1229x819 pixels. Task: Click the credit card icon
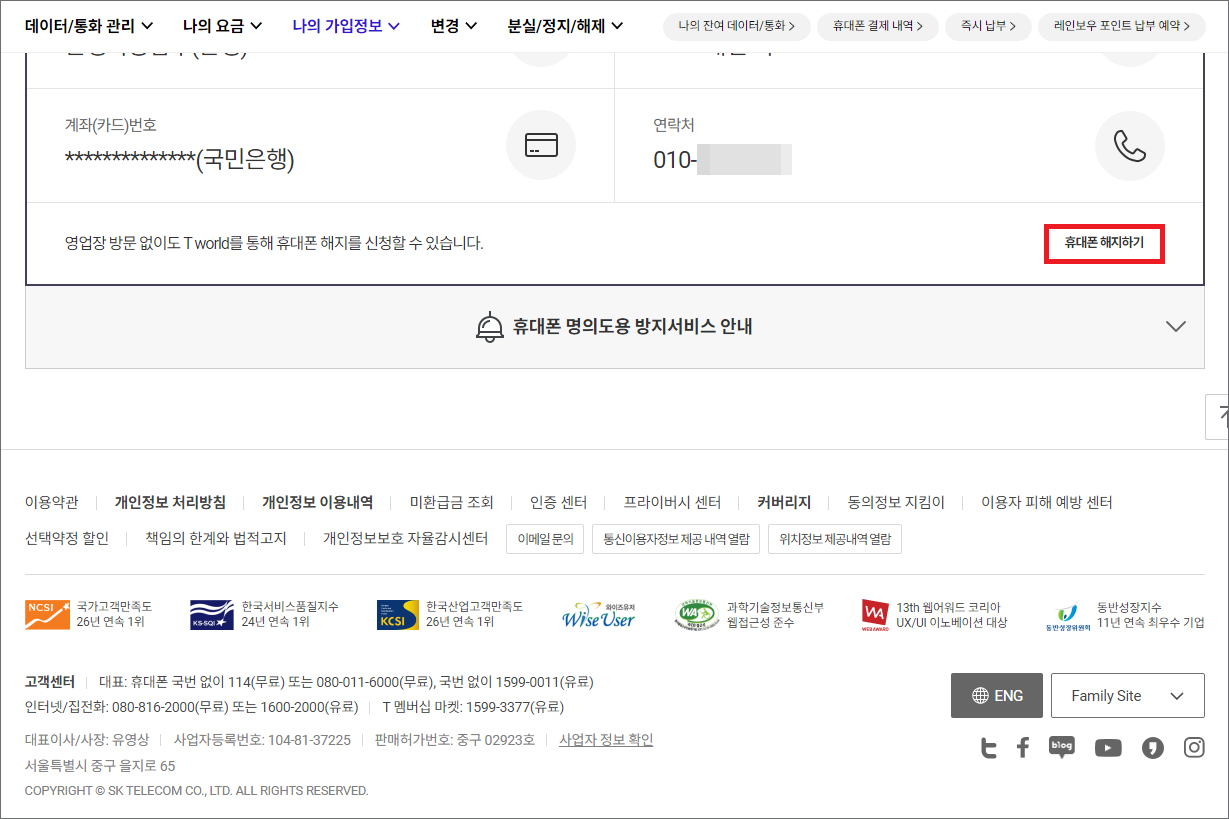click(541, 146)
